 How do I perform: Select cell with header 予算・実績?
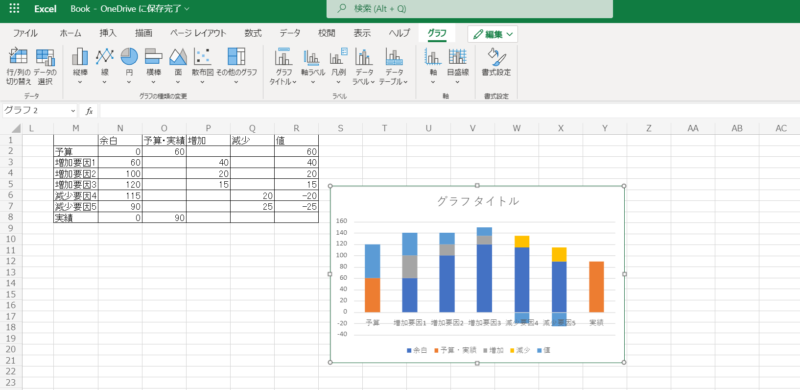click(164, 140)
